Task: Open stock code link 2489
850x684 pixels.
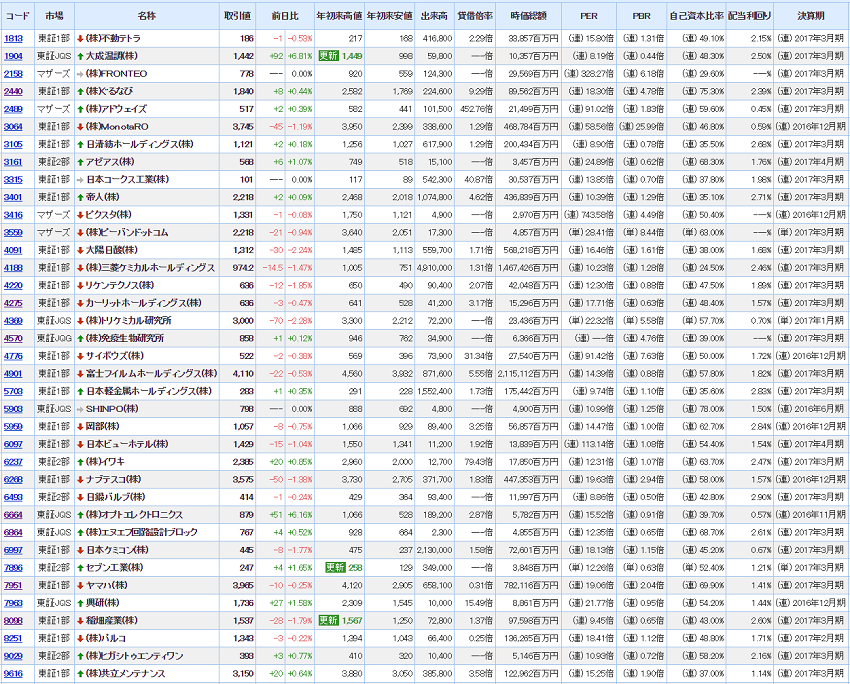Action: click(13, 109)
